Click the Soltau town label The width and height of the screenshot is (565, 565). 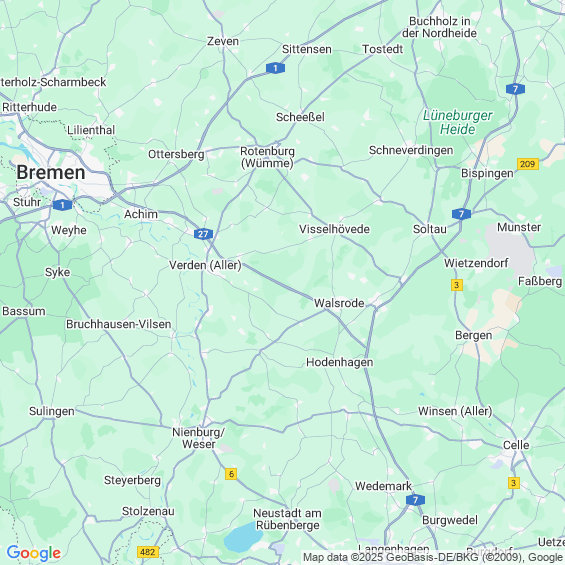click(x=430, y=229)
